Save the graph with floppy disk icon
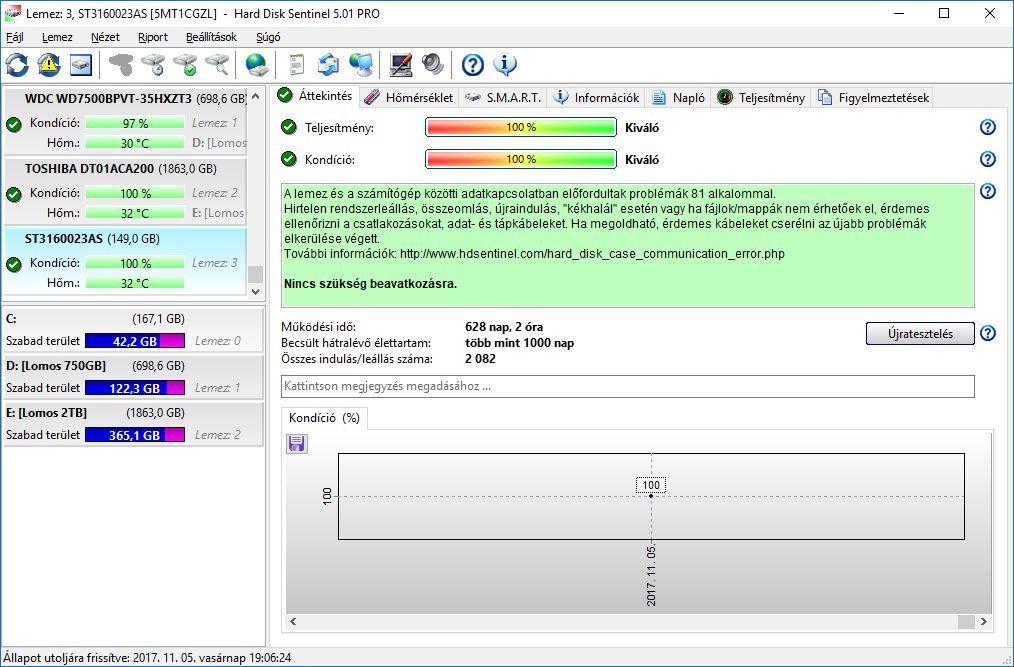 [x=297, y=443]
